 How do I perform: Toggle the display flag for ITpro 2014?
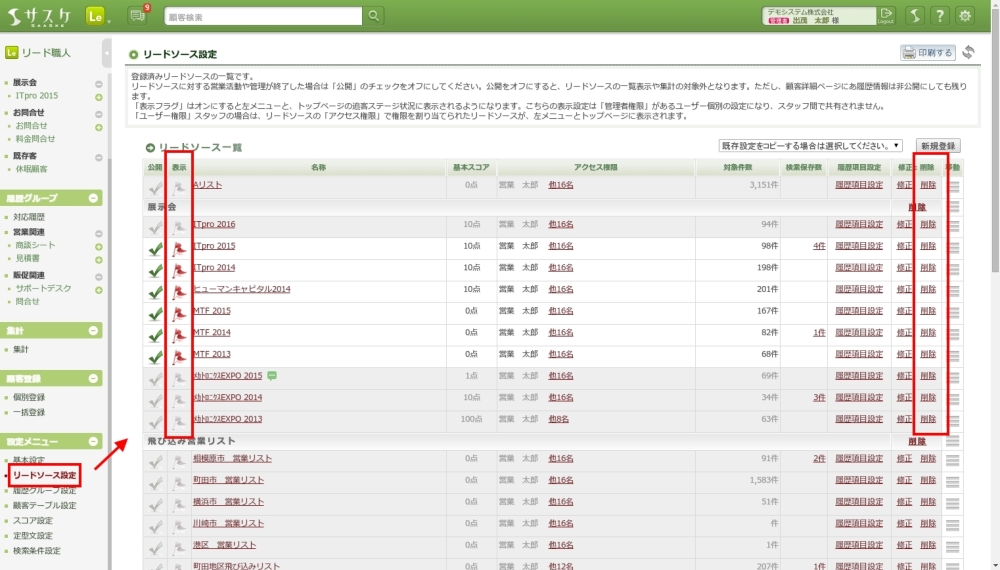[180, 268]
